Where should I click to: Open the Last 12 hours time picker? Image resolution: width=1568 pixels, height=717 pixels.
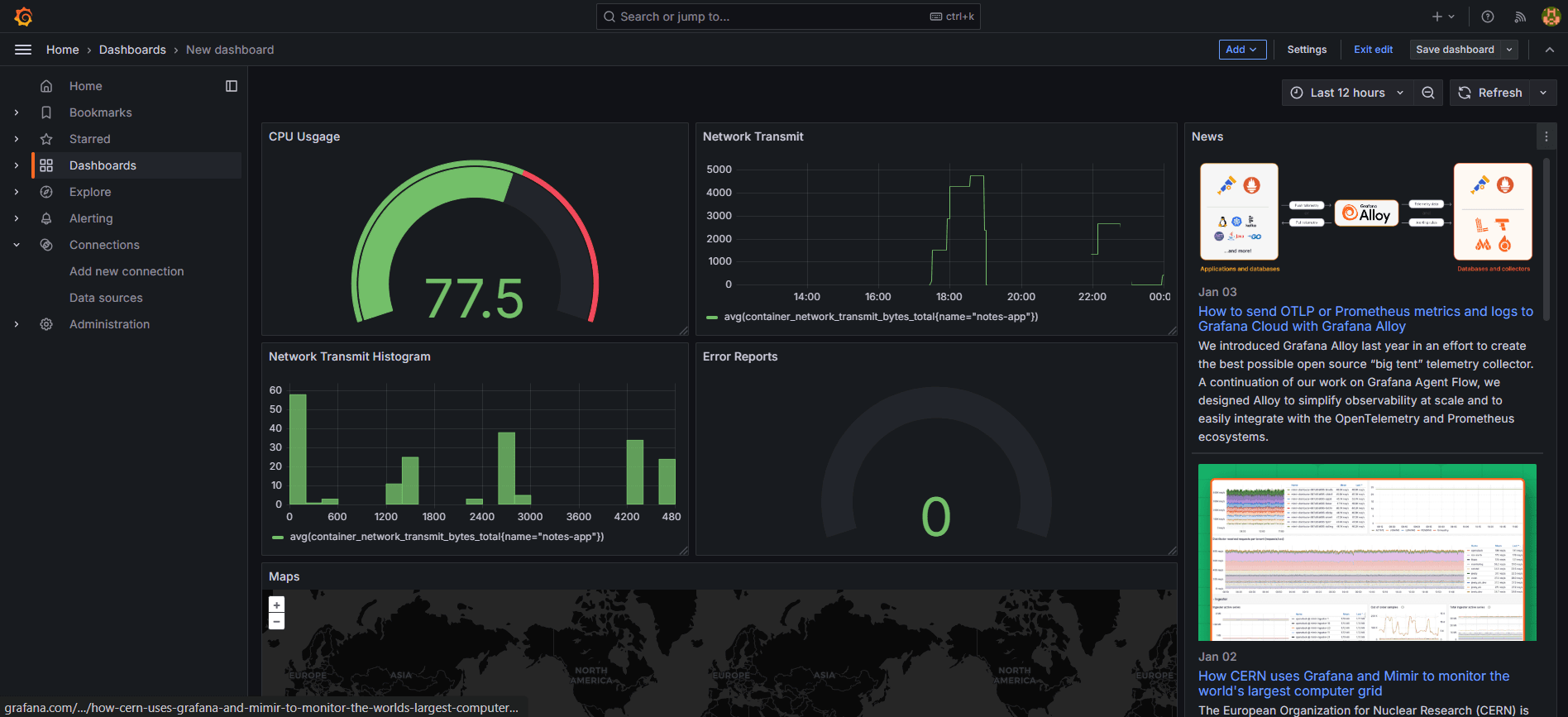pos(1347,93)
